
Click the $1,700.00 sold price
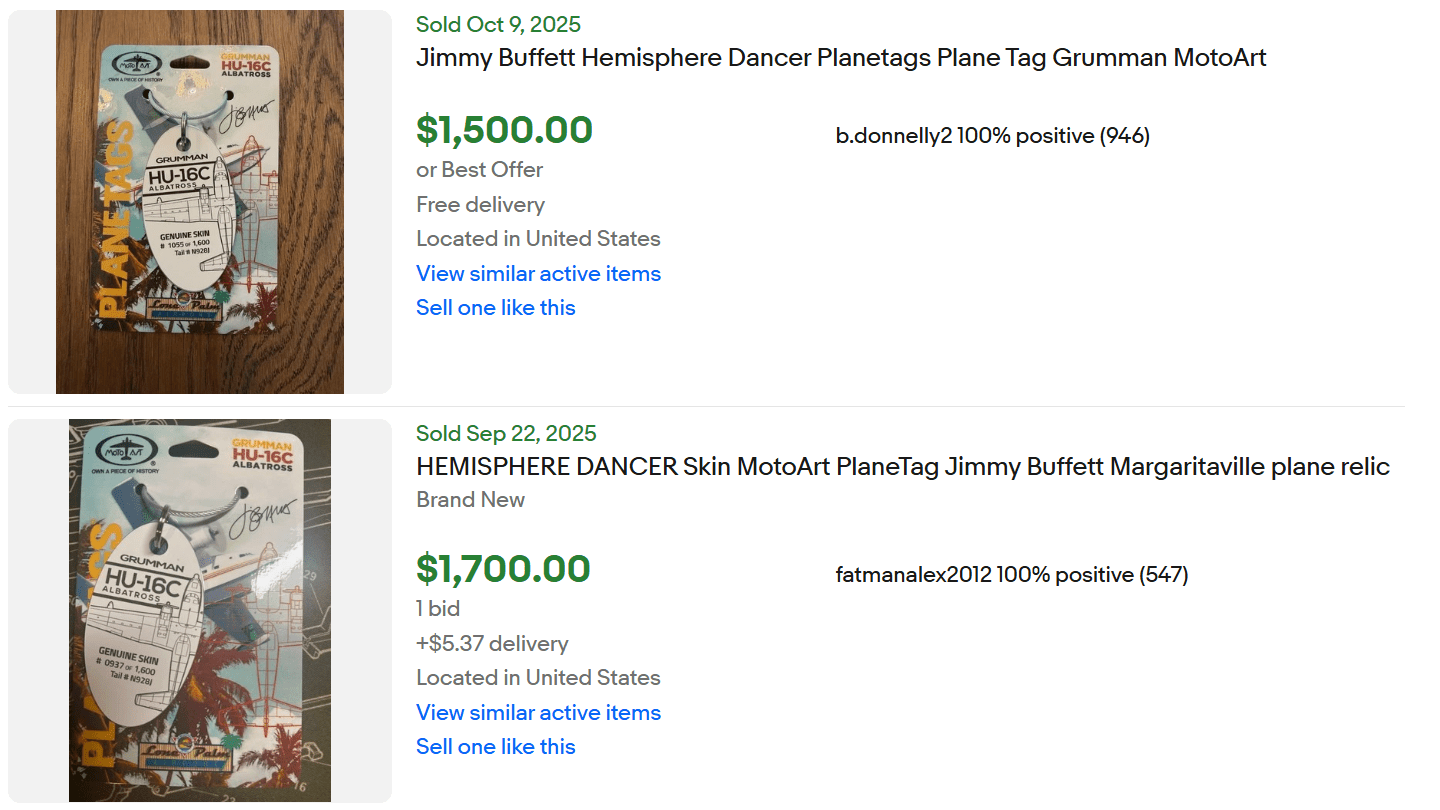click(503, 569)
